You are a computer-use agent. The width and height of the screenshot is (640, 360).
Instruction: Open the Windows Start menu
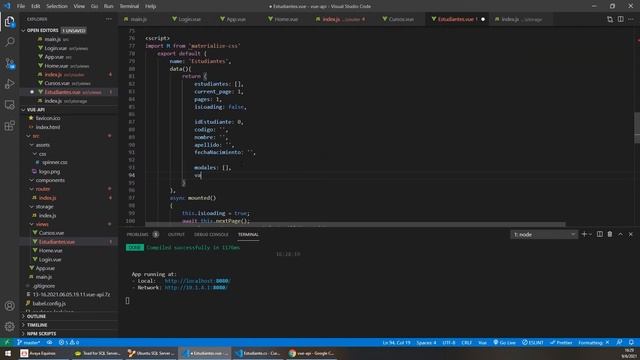7,353
